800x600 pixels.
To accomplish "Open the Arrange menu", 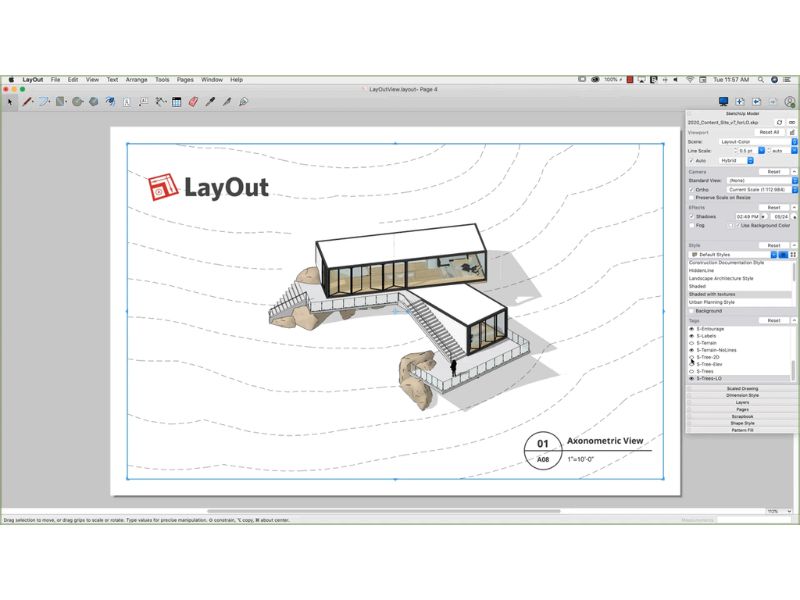I will 136,79.
